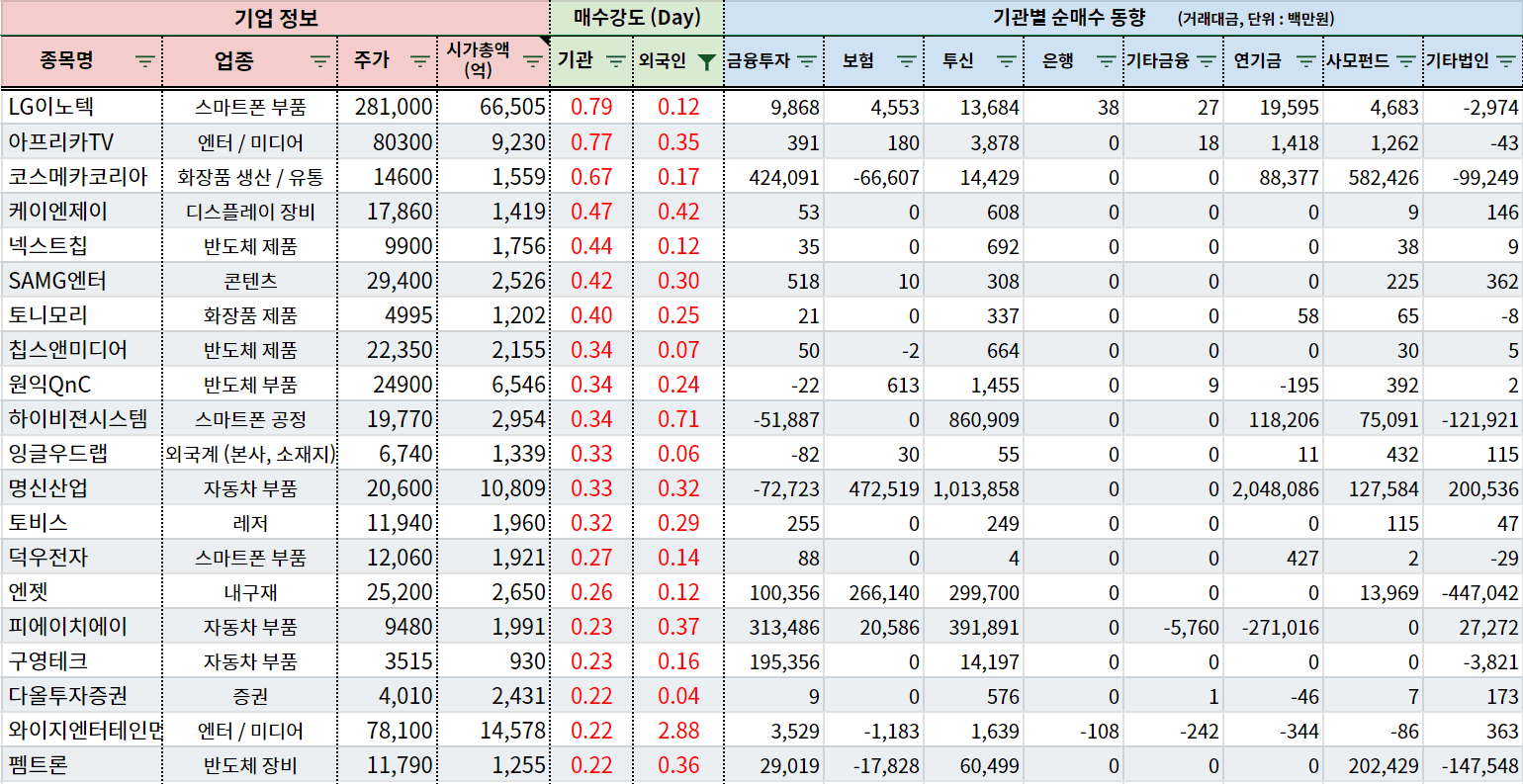Select the LG이노텍 stock name cell

click(81, 107)
